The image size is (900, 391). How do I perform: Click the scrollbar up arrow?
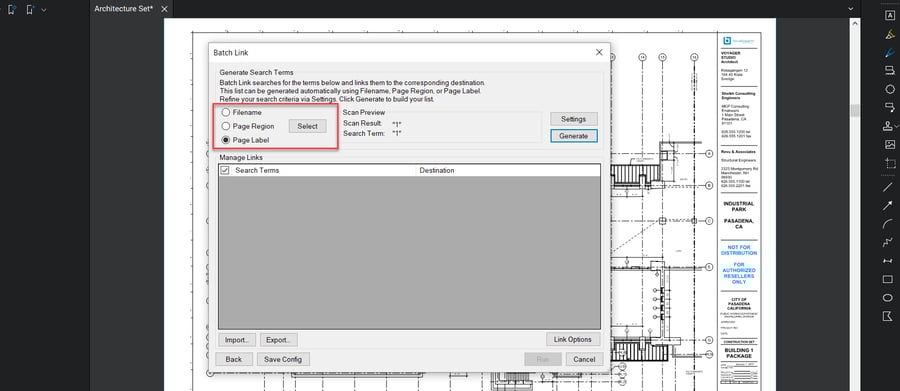click(855, 24)
